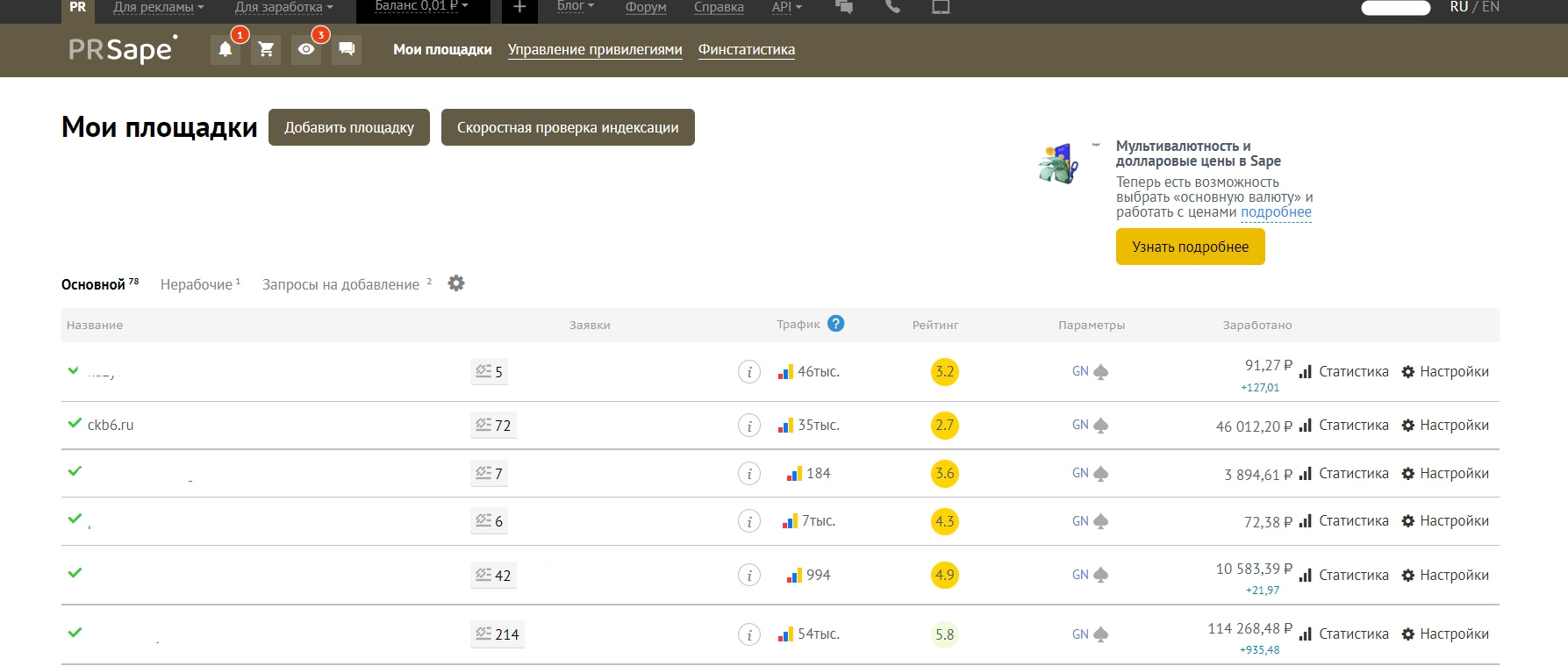Click the info icon in the 994 traffic row

[749, 576]
